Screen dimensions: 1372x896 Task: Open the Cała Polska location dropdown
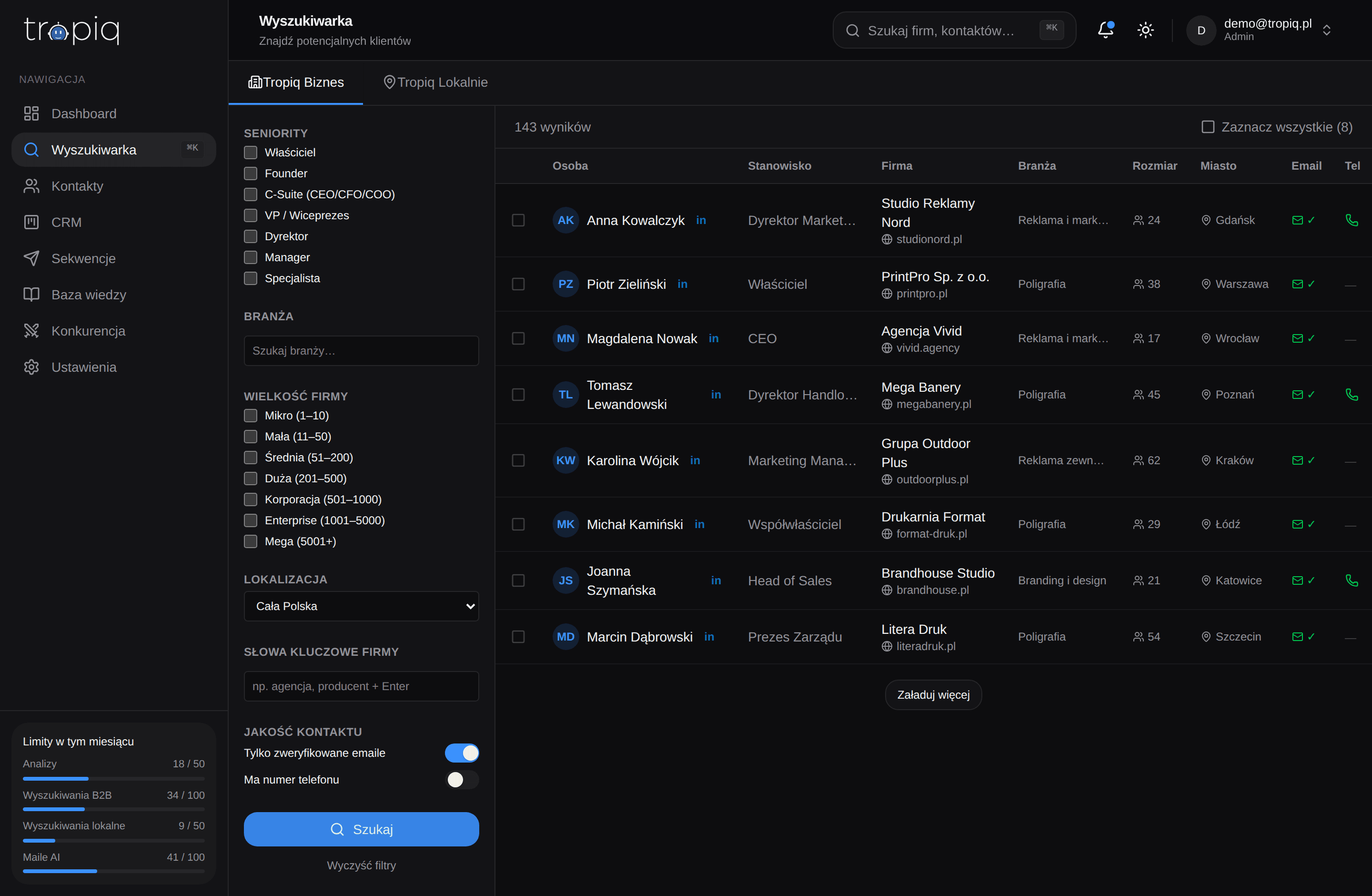[x=362, y=606]
